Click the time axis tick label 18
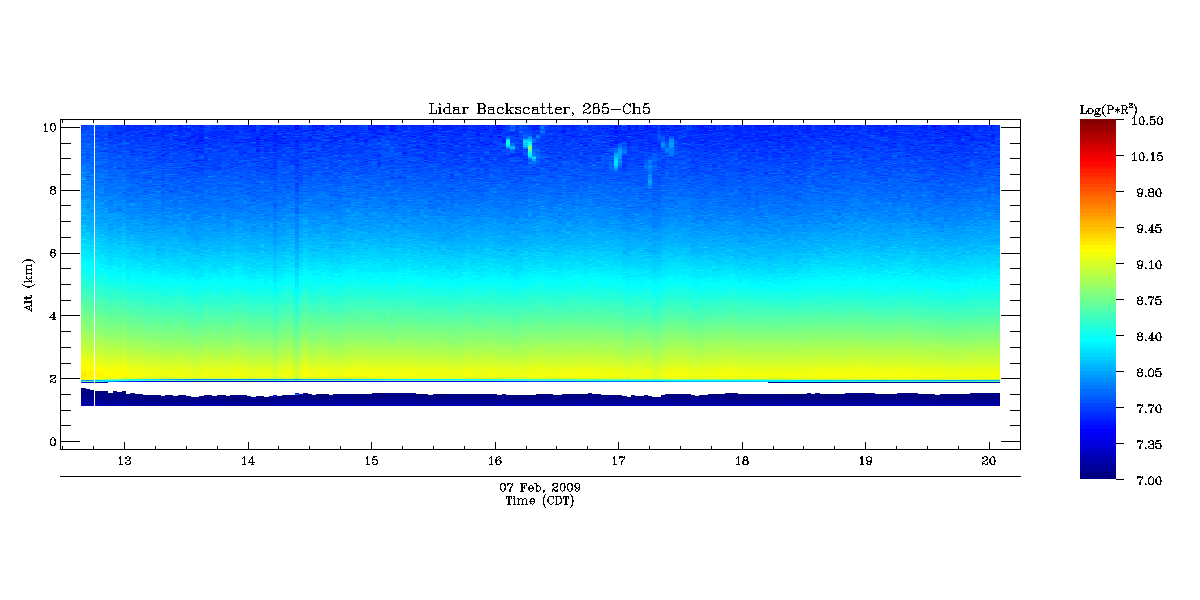The width and height of the screenshot is (1200, 600). coord(742,461)
